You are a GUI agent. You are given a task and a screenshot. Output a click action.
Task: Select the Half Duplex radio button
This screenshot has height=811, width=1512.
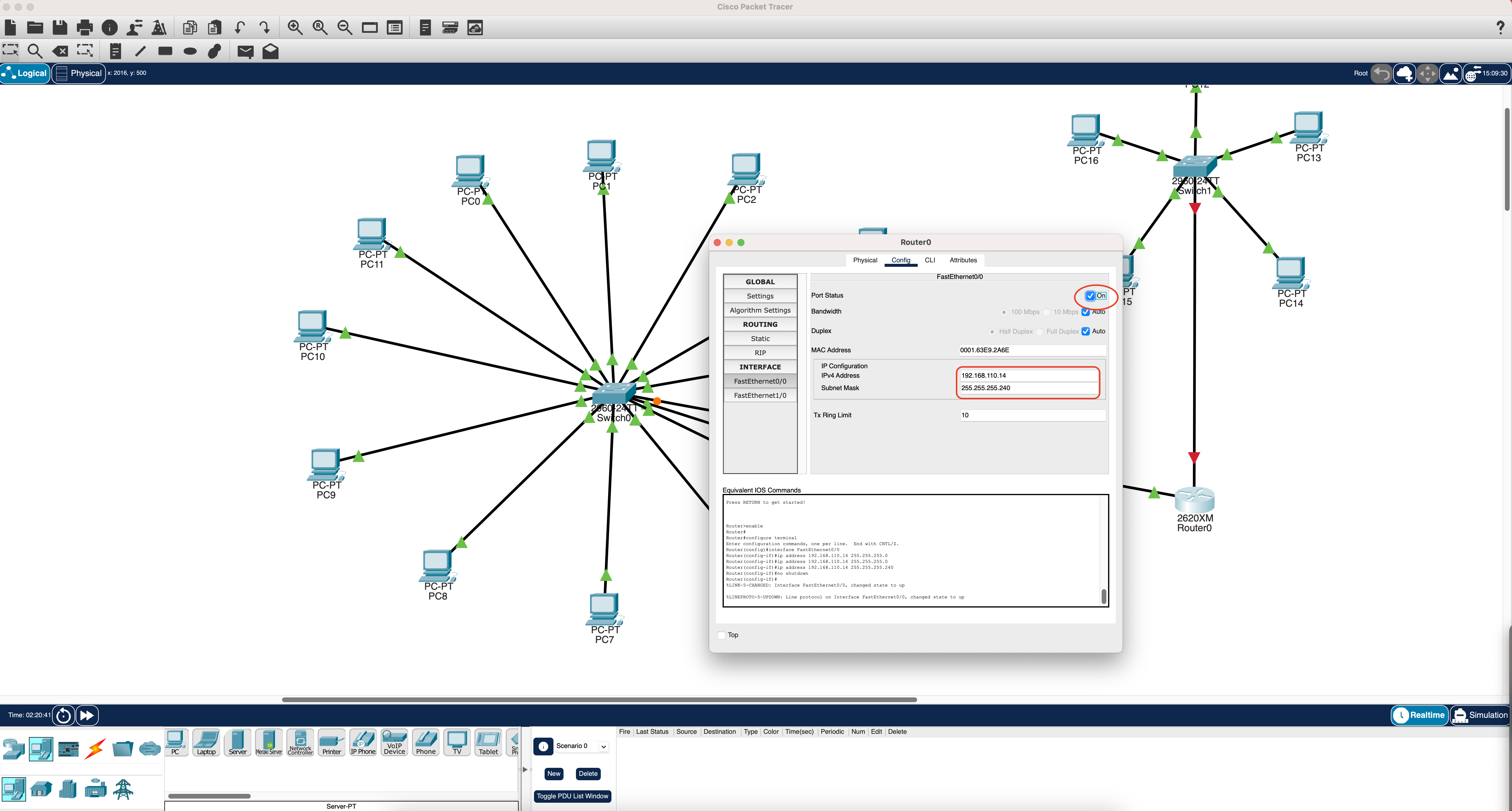tap(992, 332)
